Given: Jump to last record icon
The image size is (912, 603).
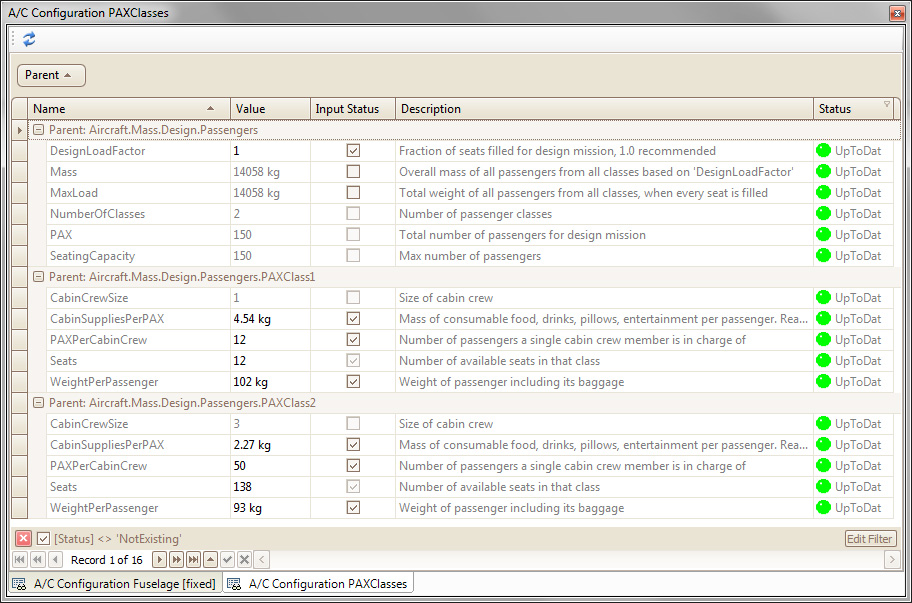Looking at the screenshot, I should tap(194, 559).
